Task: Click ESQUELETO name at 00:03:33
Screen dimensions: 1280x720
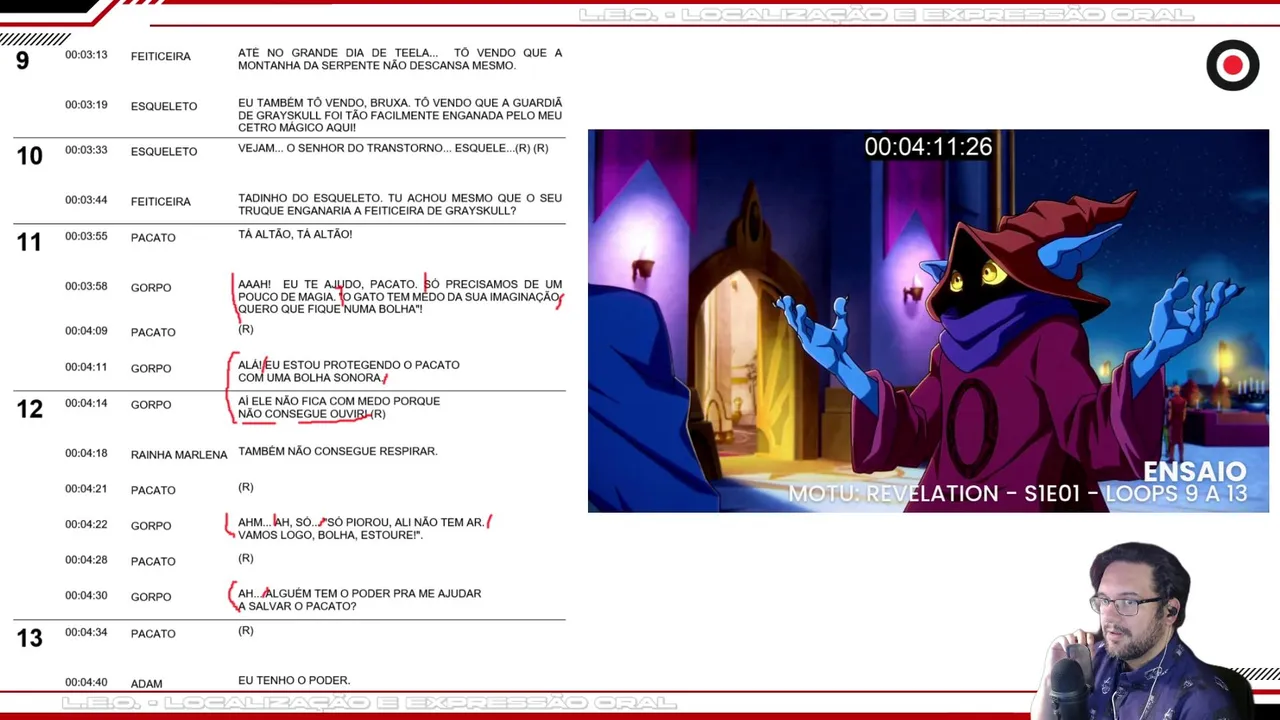Action: tap(164, 152)
